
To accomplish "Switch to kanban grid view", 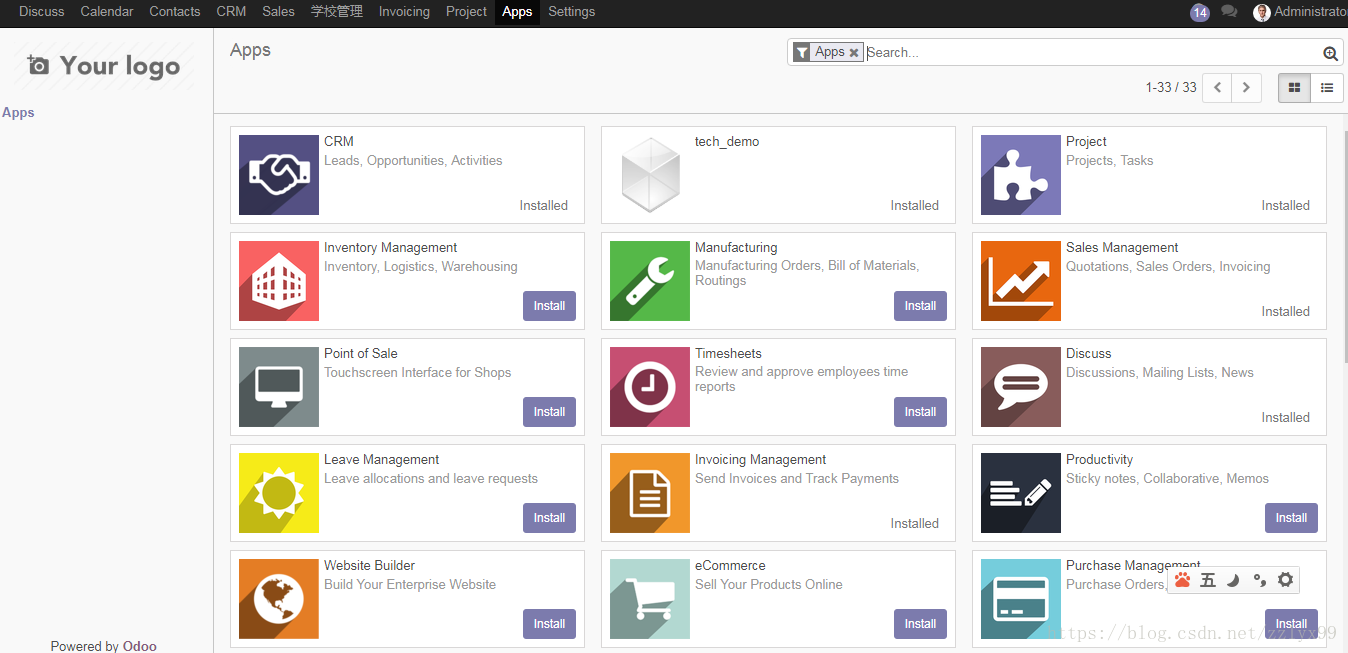I will pyautogui.click(x=1294, y=88).
